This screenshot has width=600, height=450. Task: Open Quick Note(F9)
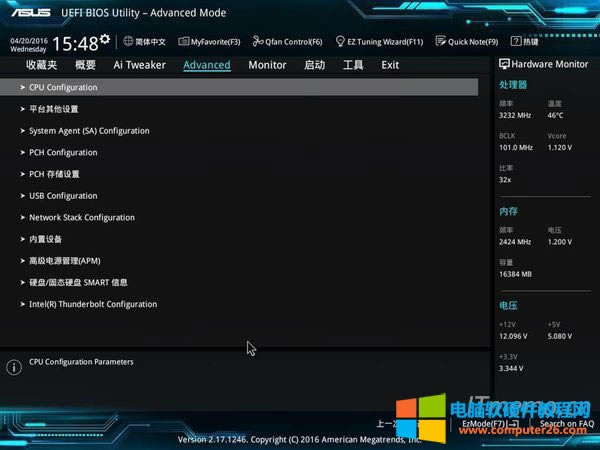click(x=467, y=41)
